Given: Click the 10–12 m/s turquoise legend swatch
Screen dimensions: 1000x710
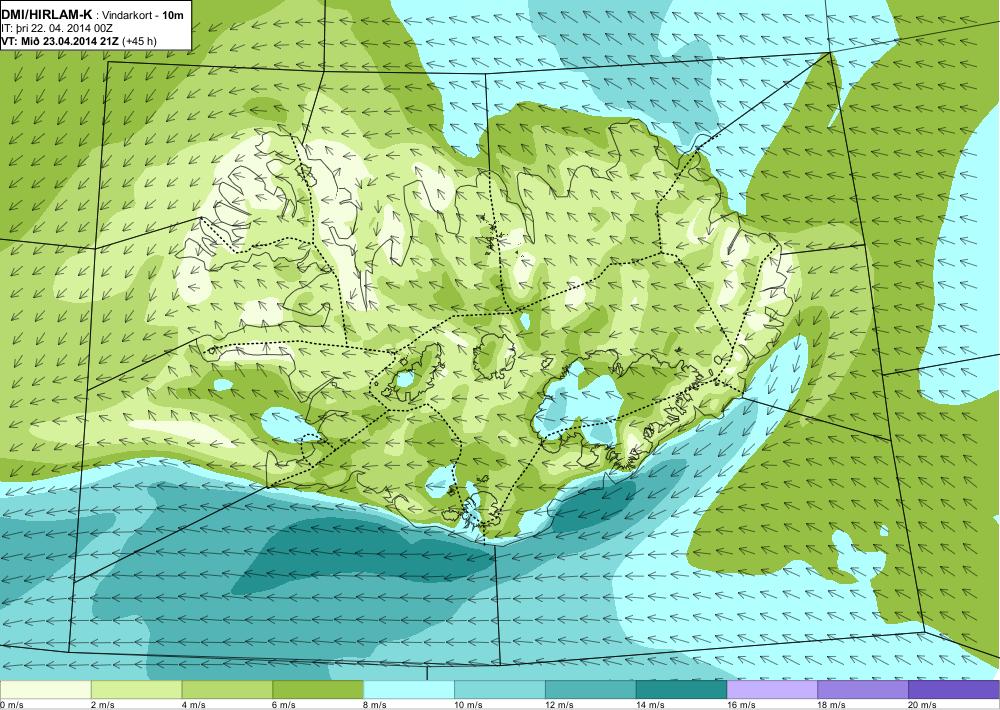Looking at the screenshot, I should (500, 690).
